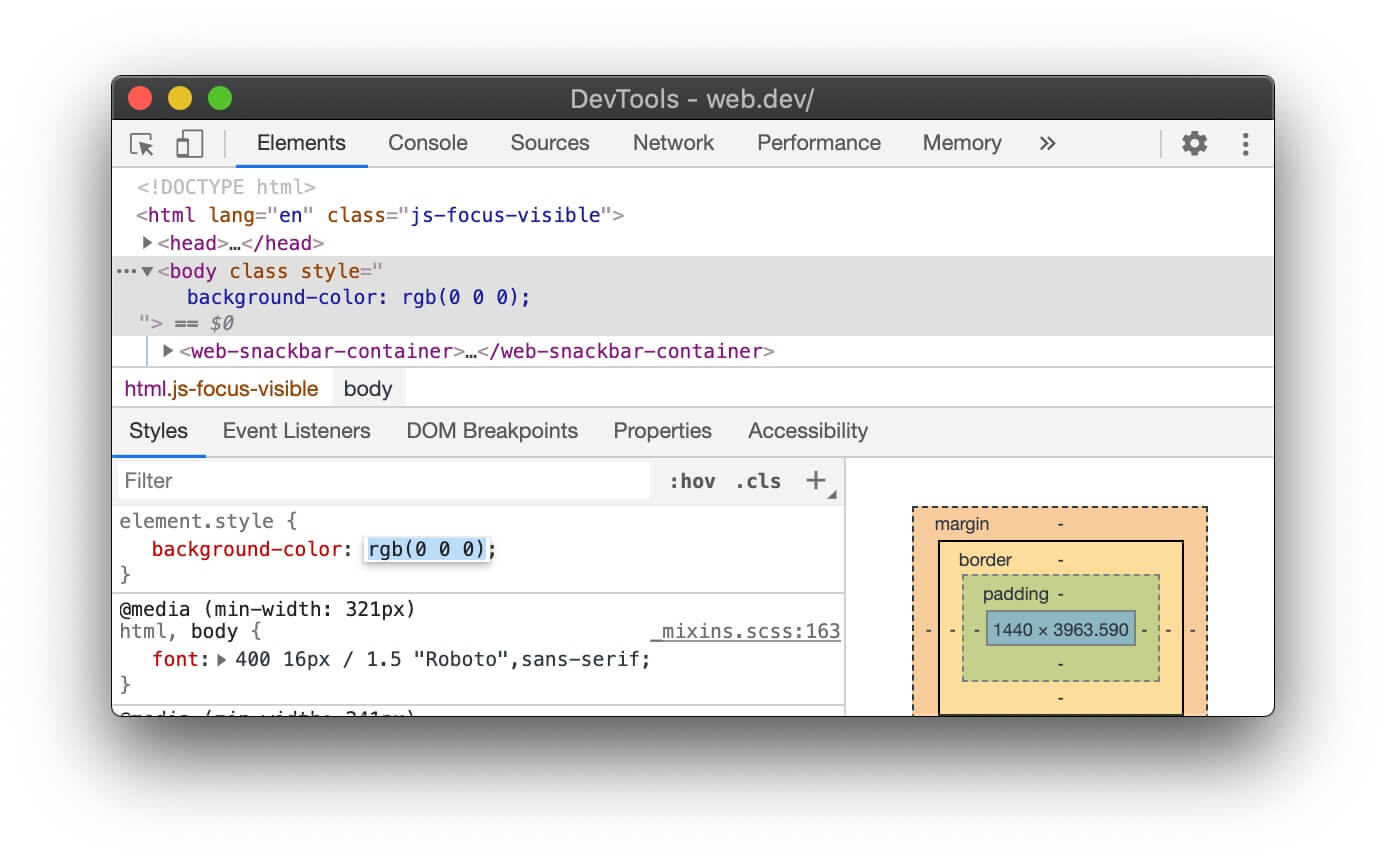Select the body breadcrumb item
Screen dimensions: 1386x864
pyautogui.click(x=368, y=388)
